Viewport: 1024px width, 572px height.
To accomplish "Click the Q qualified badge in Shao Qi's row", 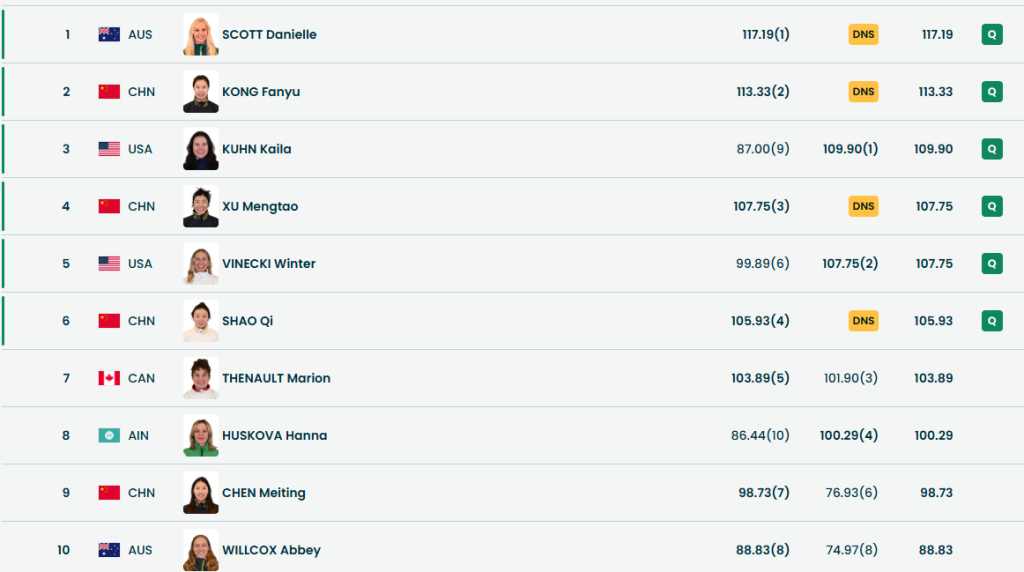I will [x=992, y=321].
